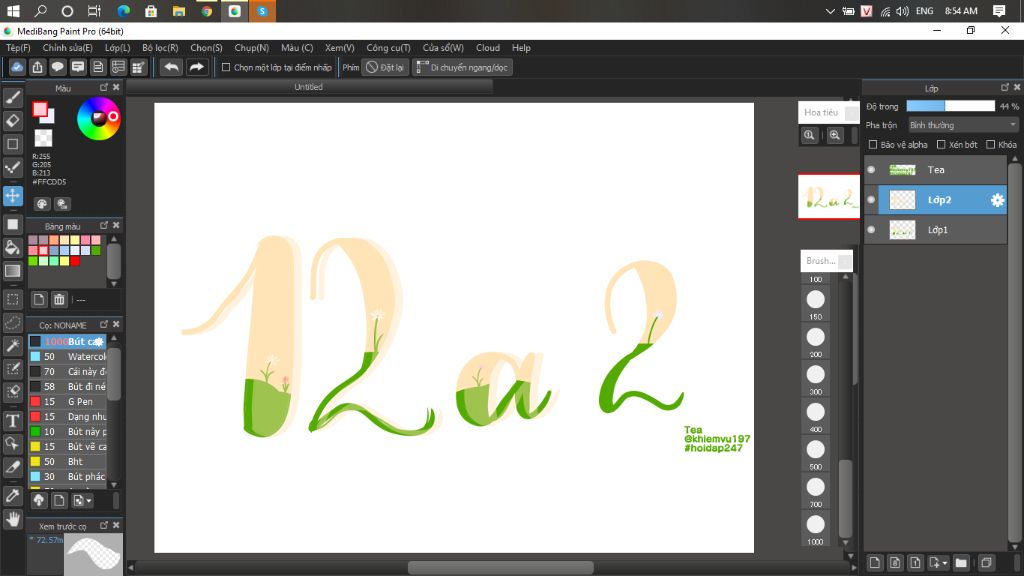Click the Undo arrow

171,67
